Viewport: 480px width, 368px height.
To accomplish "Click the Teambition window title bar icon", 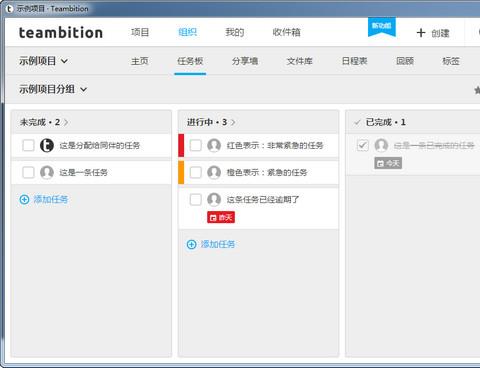I will 9,9.
